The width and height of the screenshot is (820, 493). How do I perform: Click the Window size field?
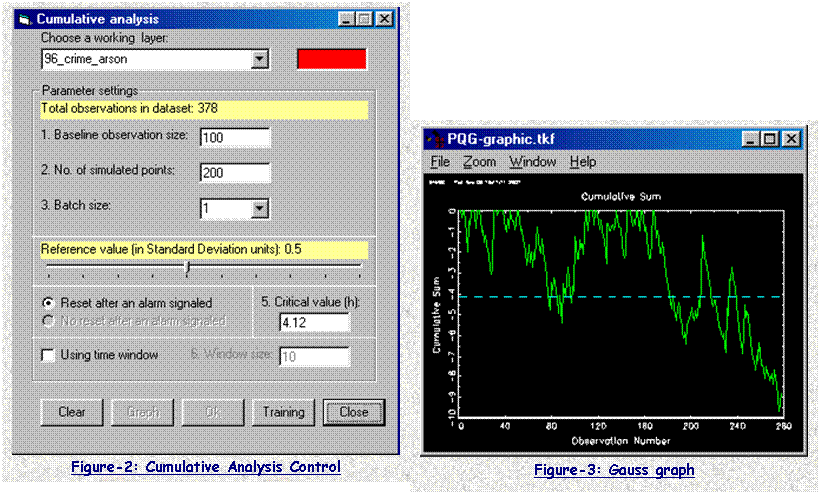314,357
